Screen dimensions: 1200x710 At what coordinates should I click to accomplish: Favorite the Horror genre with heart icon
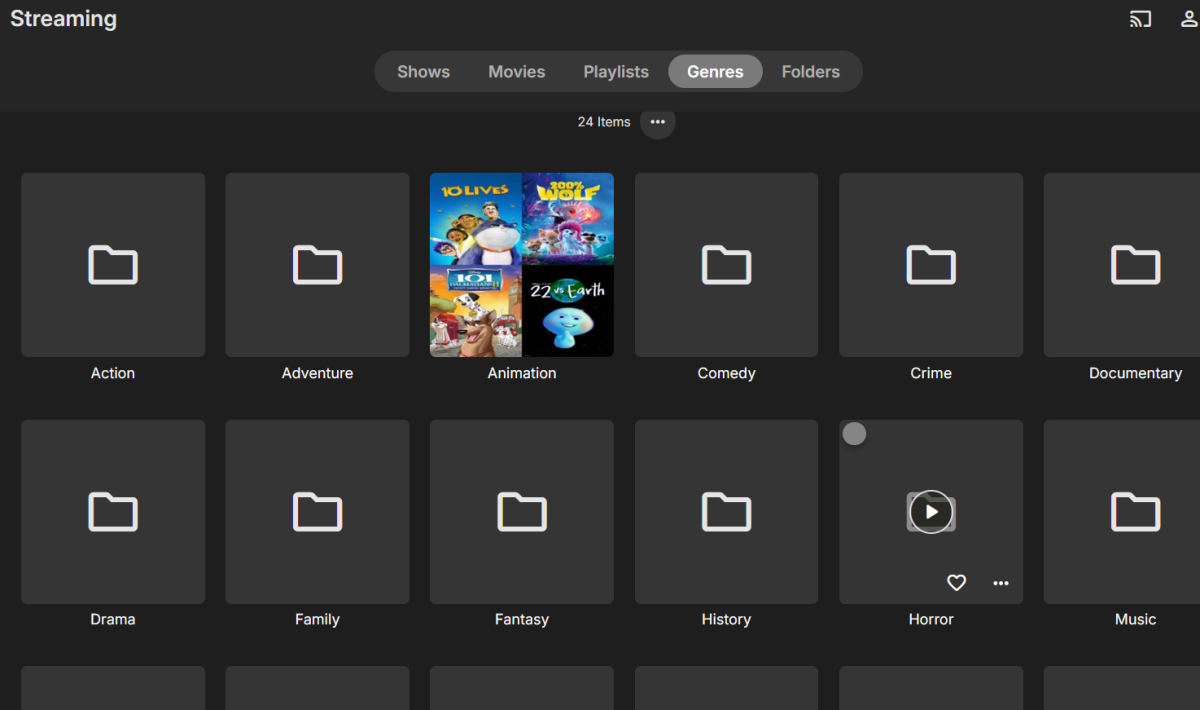pyautogui.click(x=956, y=583)
